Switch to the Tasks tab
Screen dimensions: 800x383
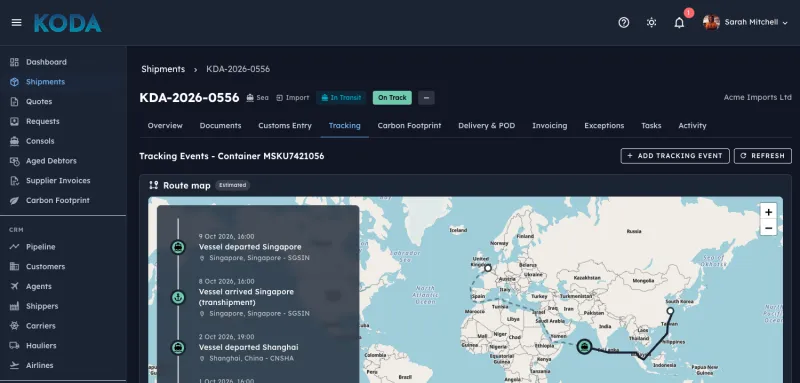pos(651,125)
